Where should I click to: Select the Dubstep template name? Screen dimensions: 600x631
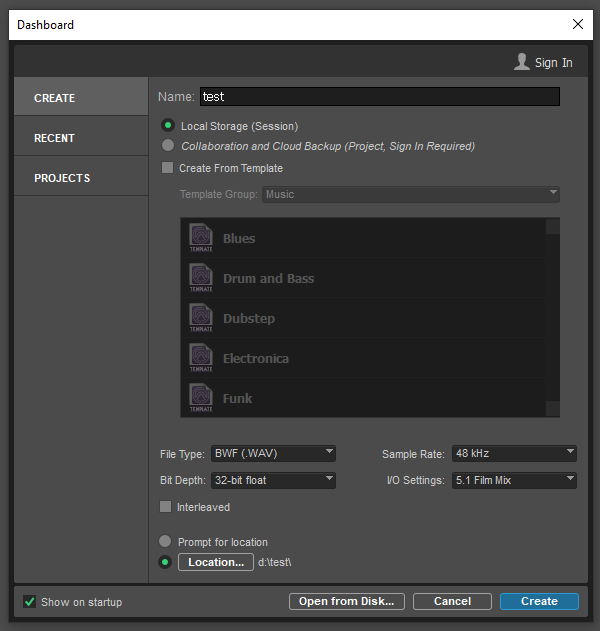pyautogui.click(x=249, y=318)
